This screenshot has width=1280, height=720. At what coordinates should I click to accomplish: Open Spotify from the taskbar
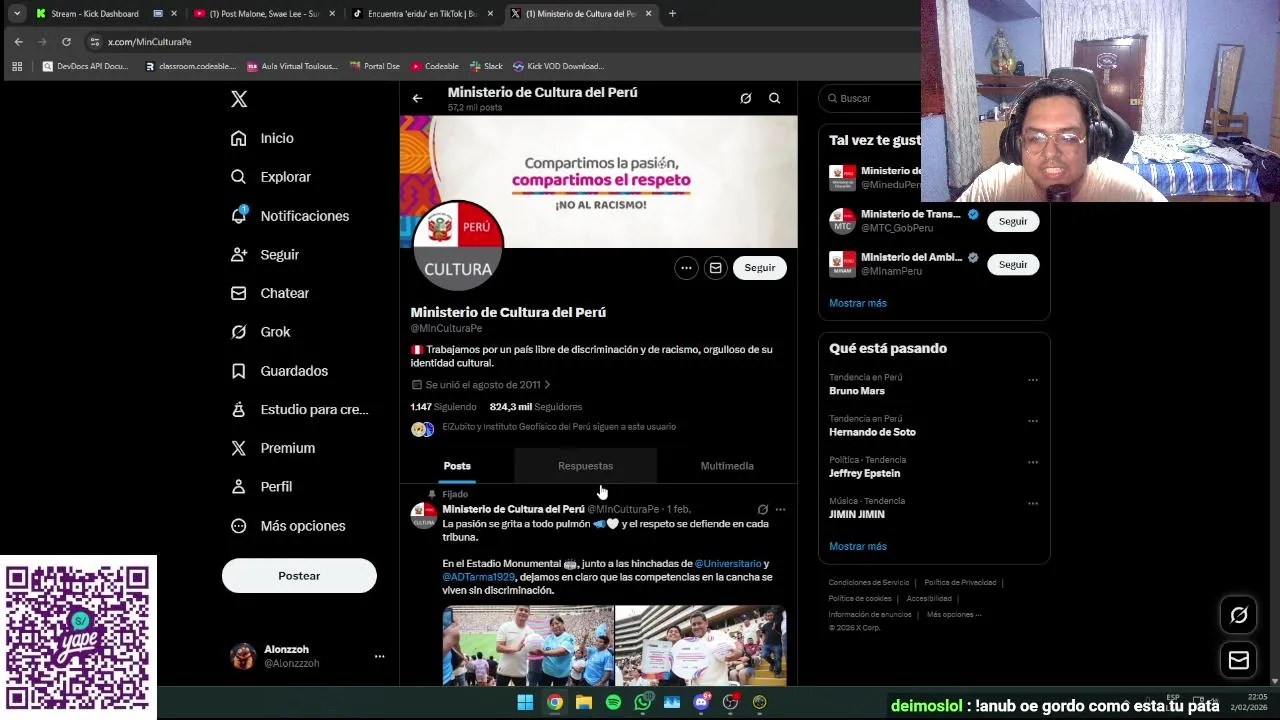tap(613, 703)
